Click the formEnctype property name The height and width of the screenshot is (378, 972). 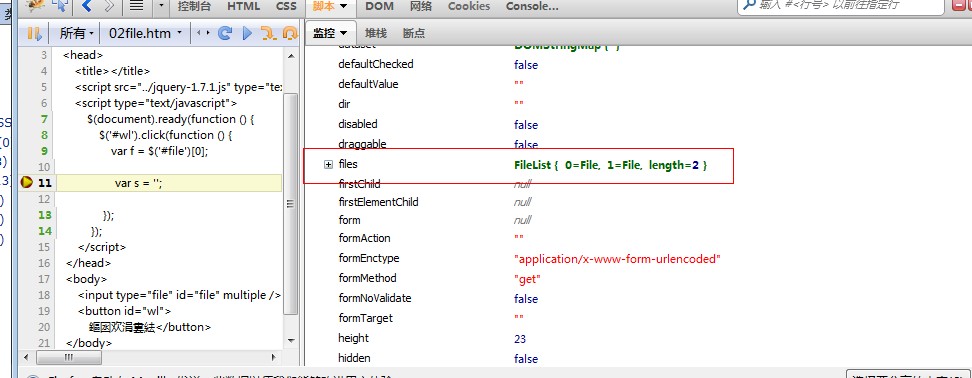[x=368, y=259]
